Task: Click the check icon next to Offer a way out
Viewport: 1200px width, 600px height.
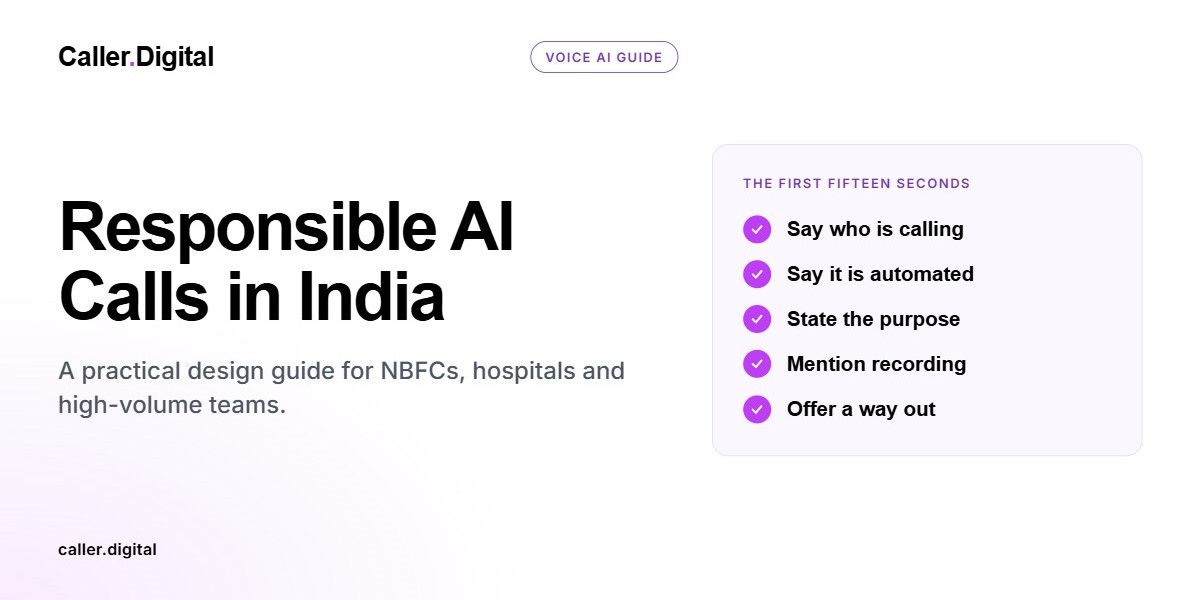Action: pyautogui.click(x=757, y=409)
